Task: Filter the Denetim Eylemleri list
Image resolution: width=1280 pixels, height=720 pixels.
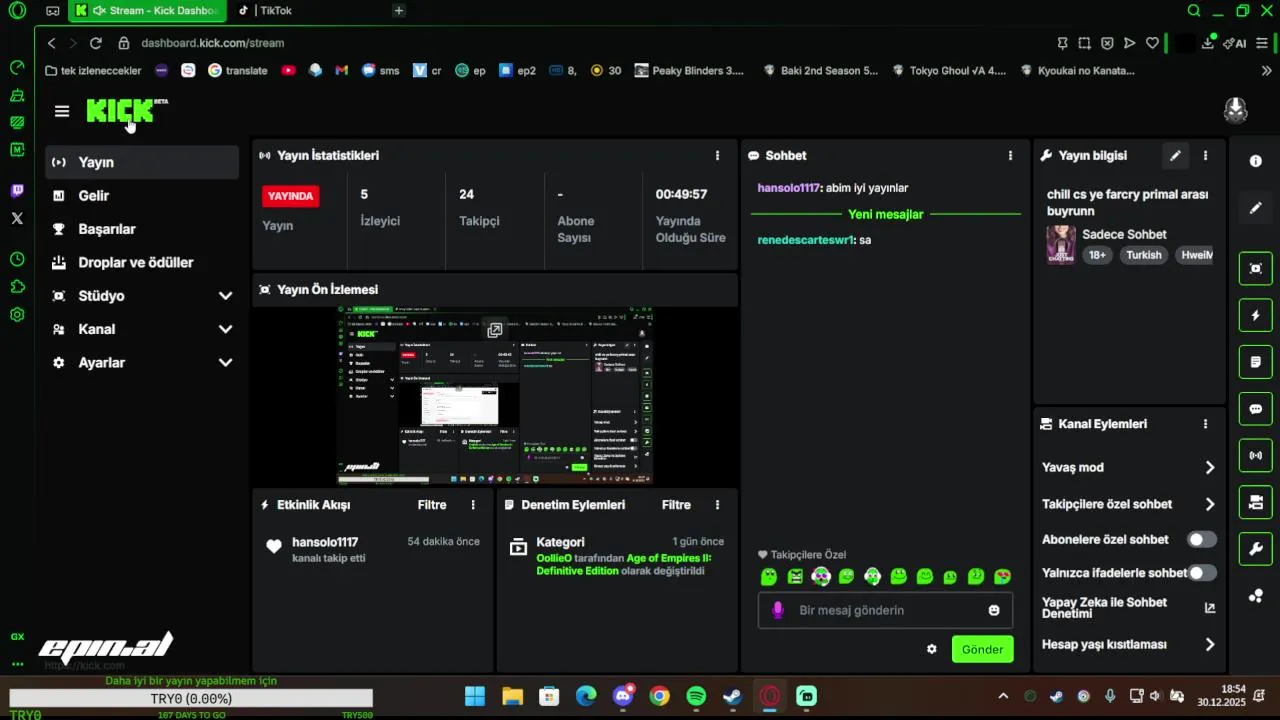Action: coord(676,505)
